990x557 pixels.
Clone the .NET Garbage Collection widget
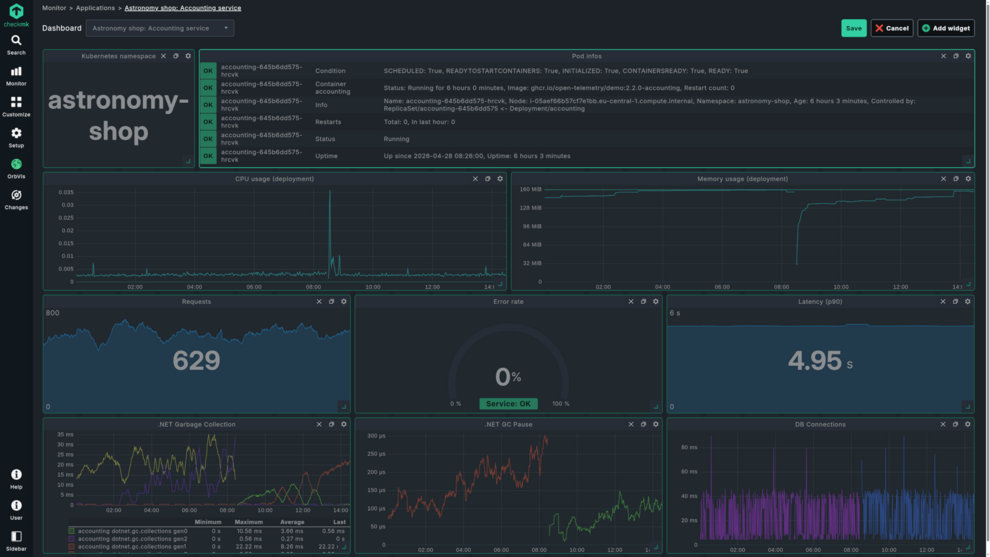click(331, 424)
